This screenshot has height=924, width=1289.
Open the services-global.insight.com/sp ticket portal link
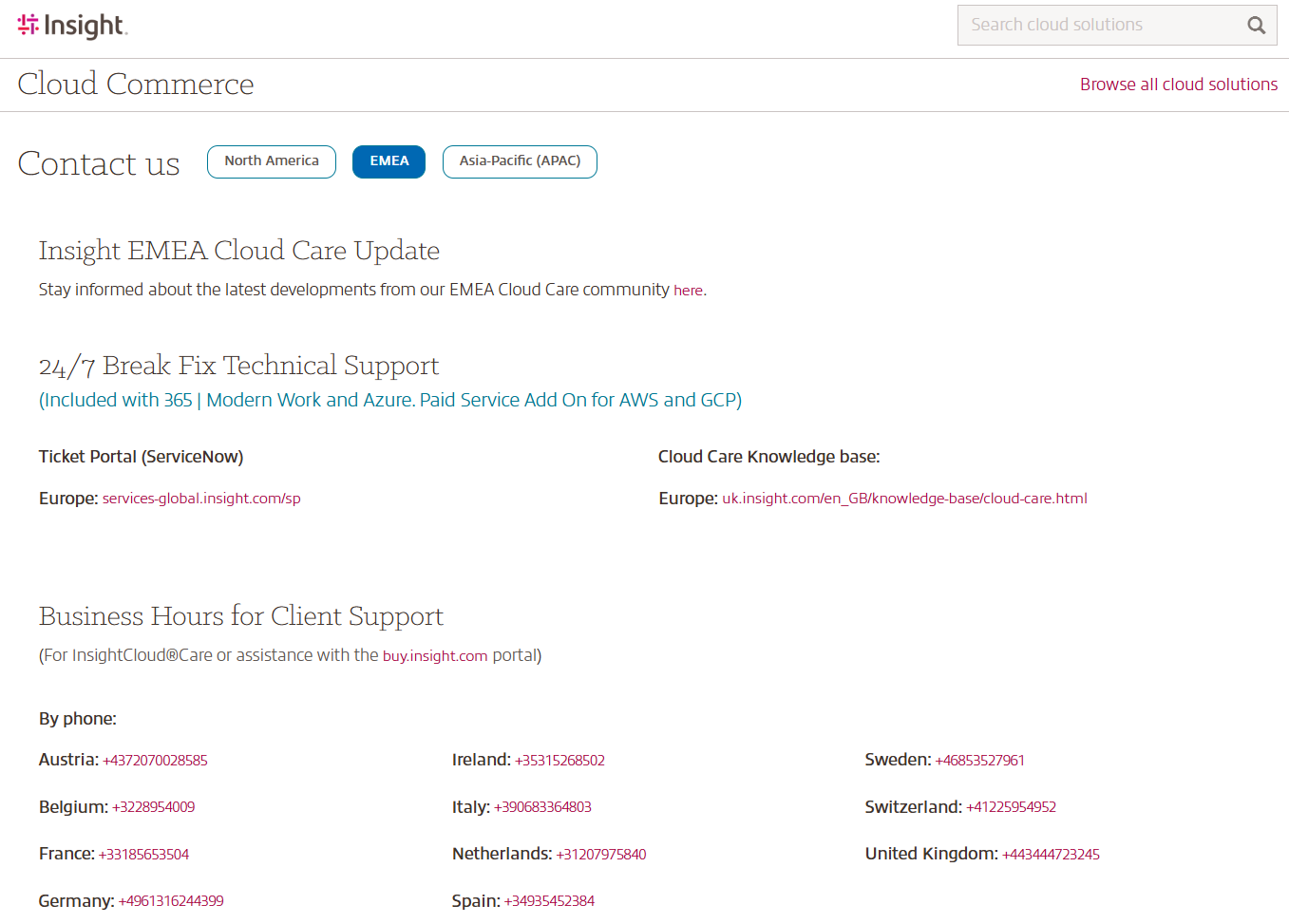tap(200, 498)
